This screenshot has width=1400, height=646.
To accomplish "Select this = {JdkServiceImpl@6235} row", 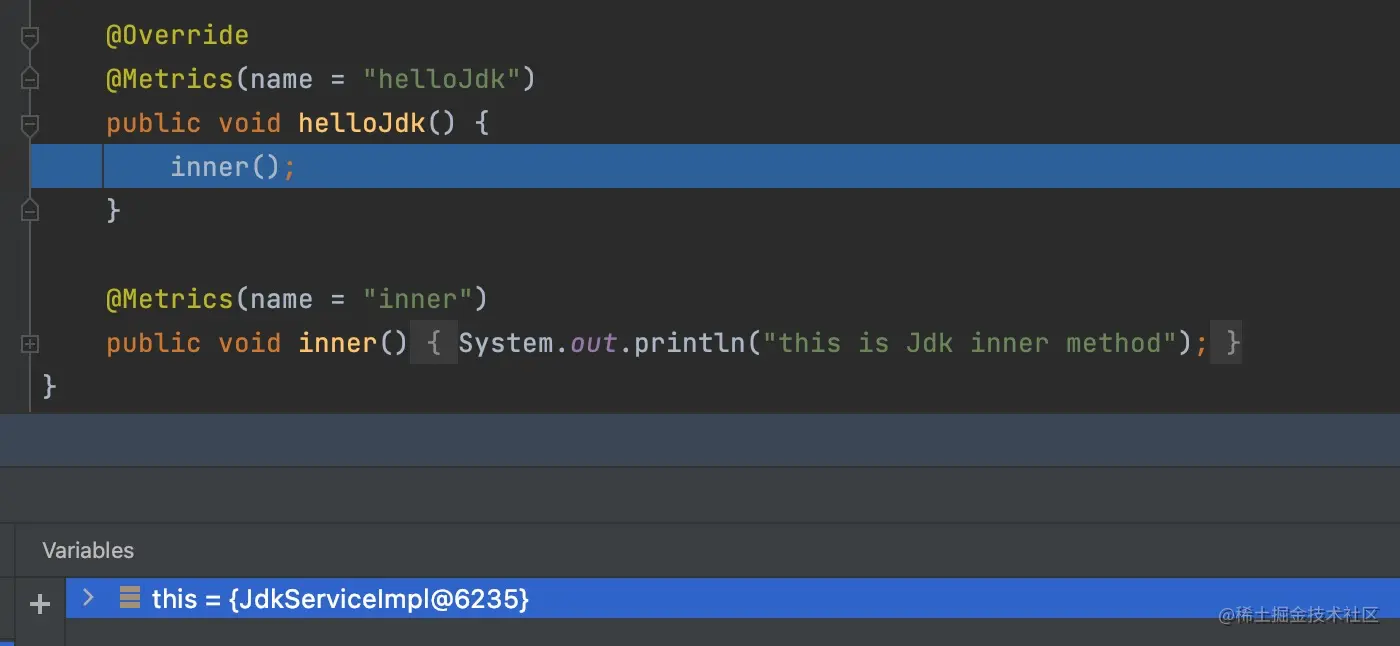I will (x=732, y=598).
